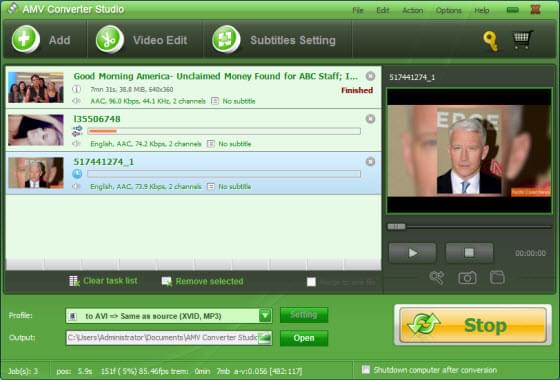This screenshot has height=380, width=560.
Task: Click Add label in toolbar
Action: point(59,40)
